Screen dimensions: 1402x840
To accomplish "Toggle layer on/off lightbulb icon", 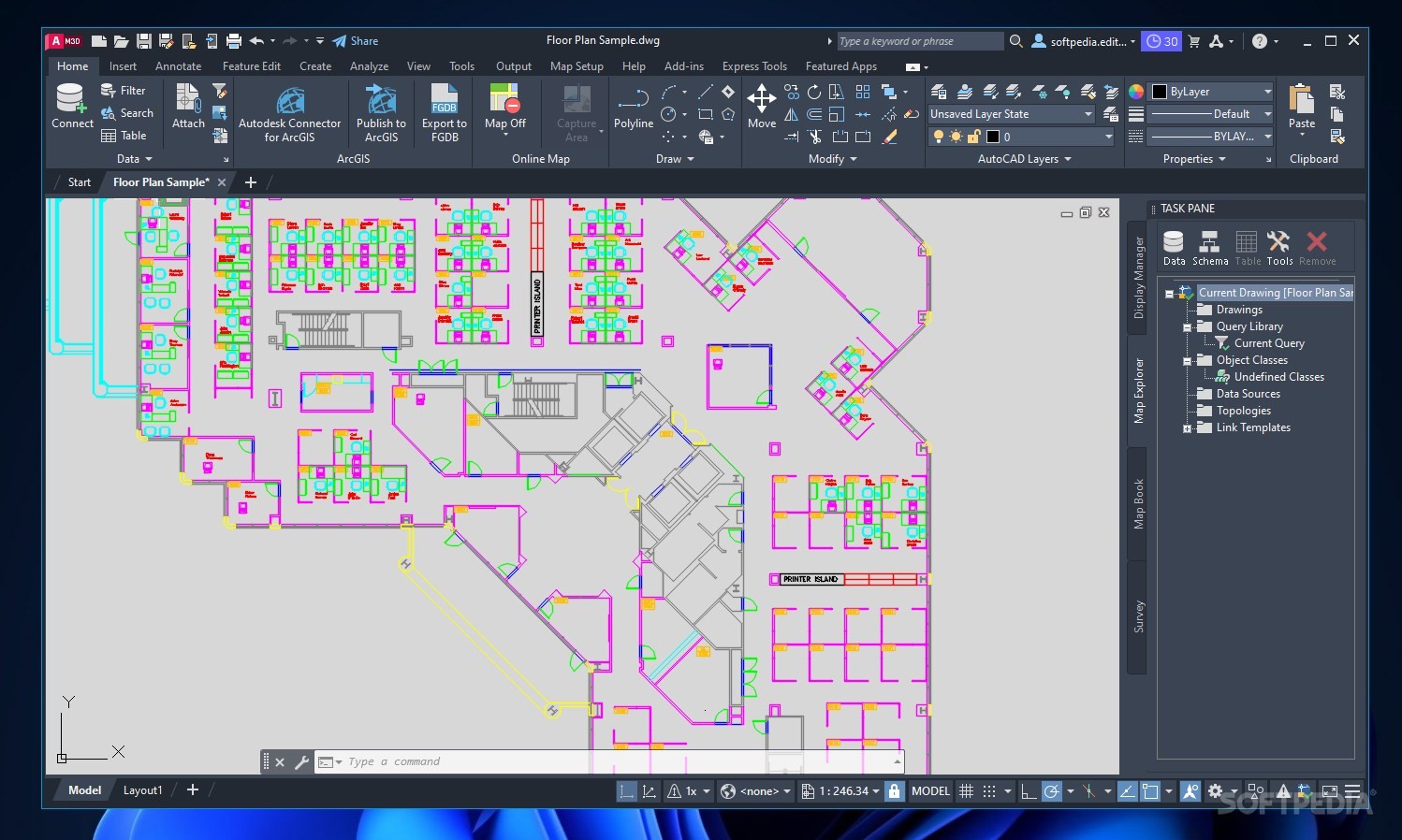I will coord(939,137).
